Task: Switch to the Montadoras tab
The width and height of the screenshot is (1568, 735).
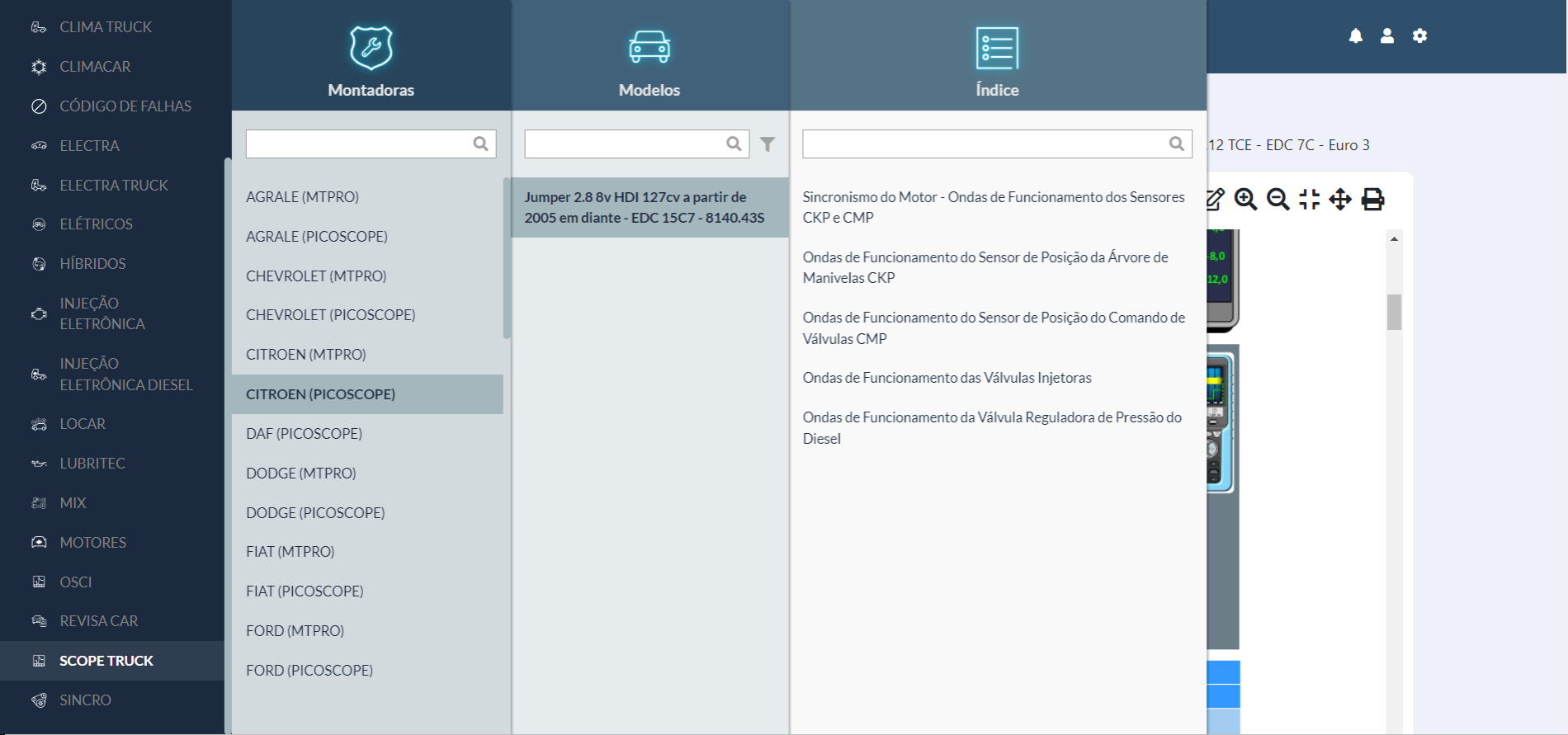Action: pyautogui.click(x=371, y=58)
